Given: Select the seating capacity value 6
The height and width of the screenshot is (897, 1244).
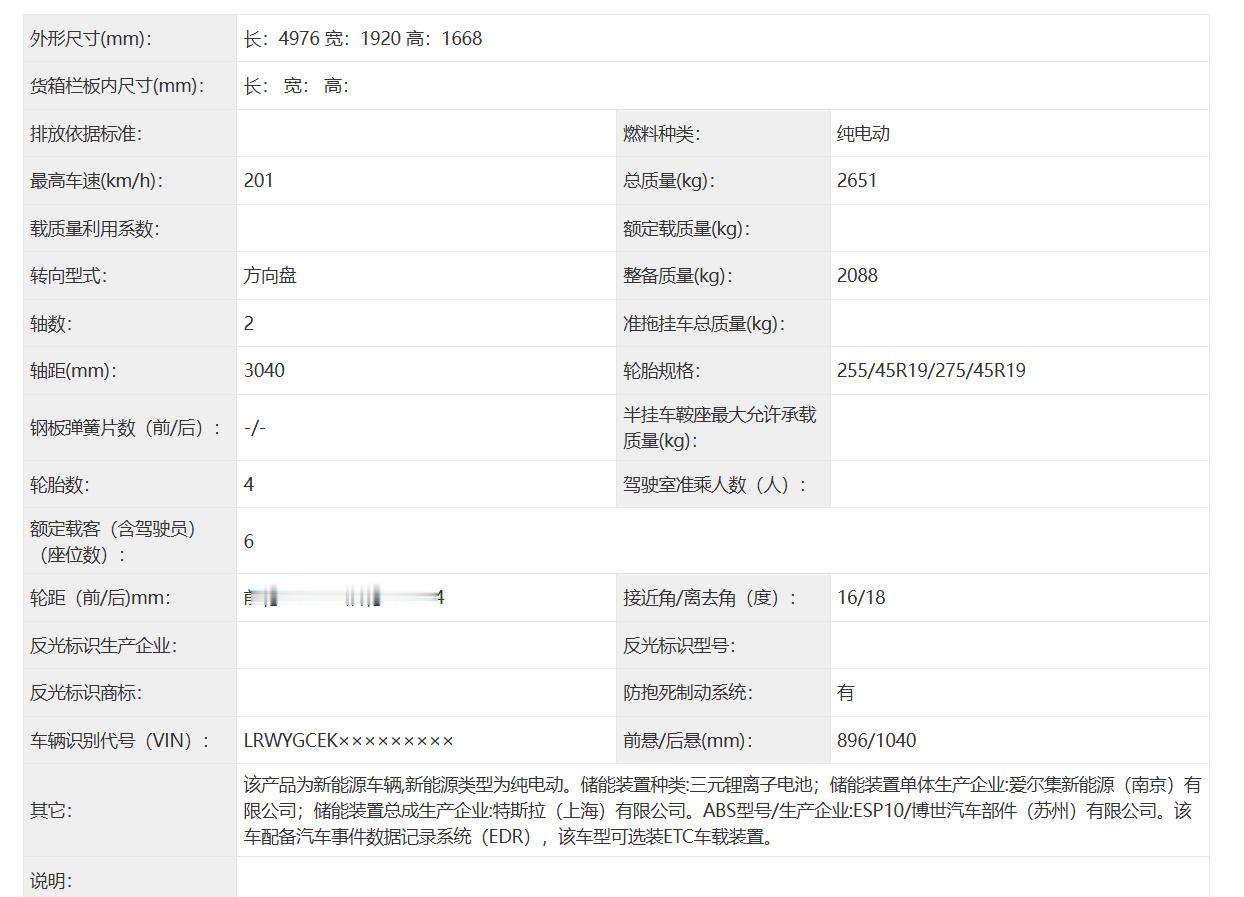Looking at the screenshot, I should click(x=249, y=541).
